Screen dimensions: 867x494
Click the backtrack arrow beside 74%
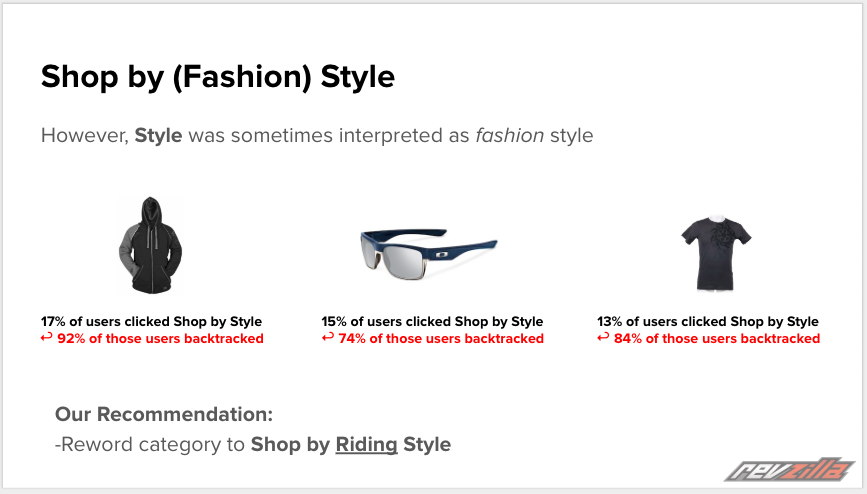click(x=327, y=338)
